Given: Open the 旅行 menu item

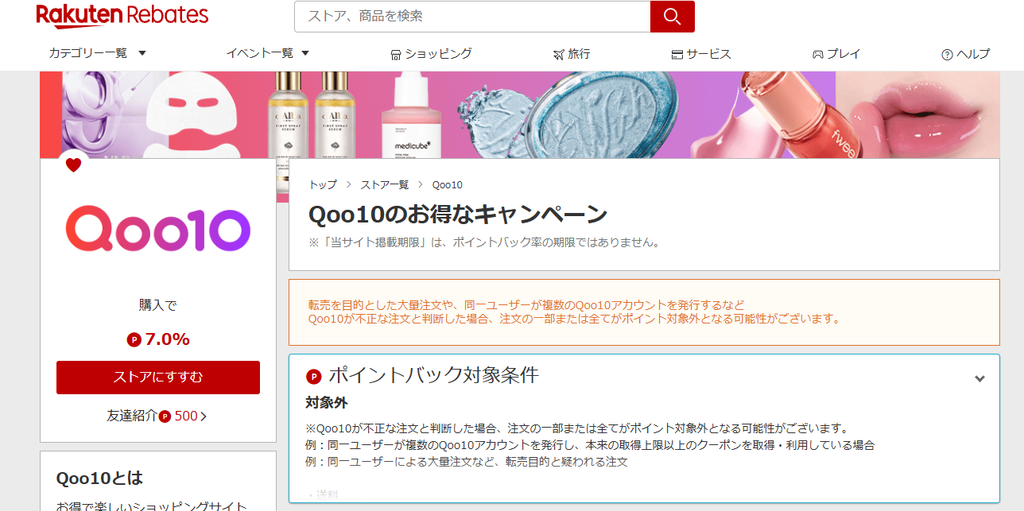Looking at the screenshot, I should 571,54.
